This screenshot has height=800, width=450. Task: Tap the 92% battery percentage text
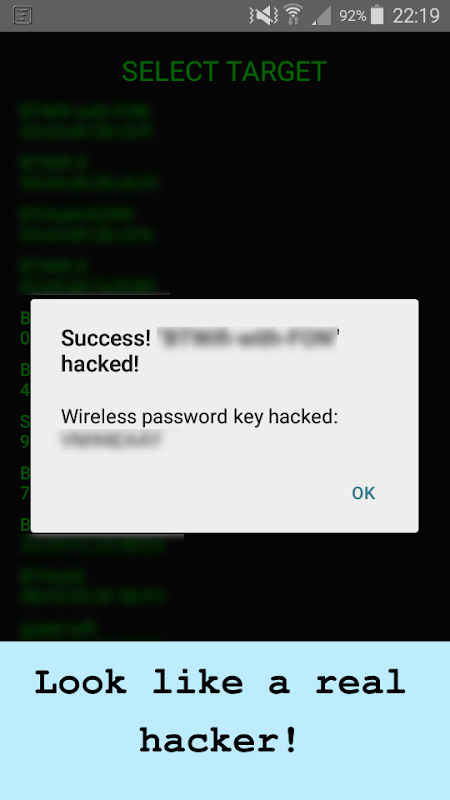[353, 16]
